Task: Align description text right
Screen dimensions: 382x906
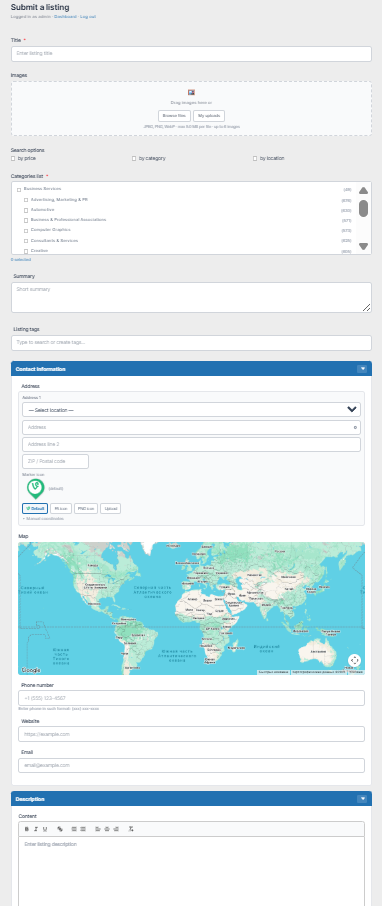Action: (x=116, y=829)
